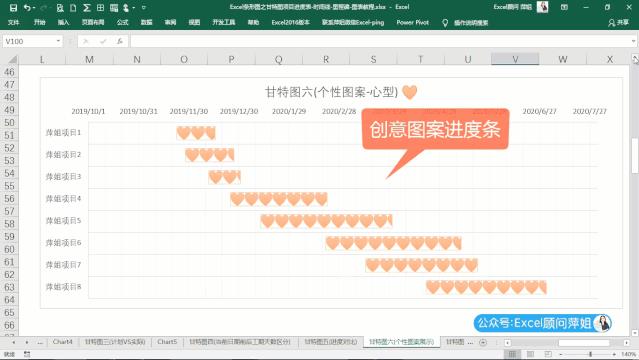Click the AutoSum sigma icon

click(x=87, y=7)
